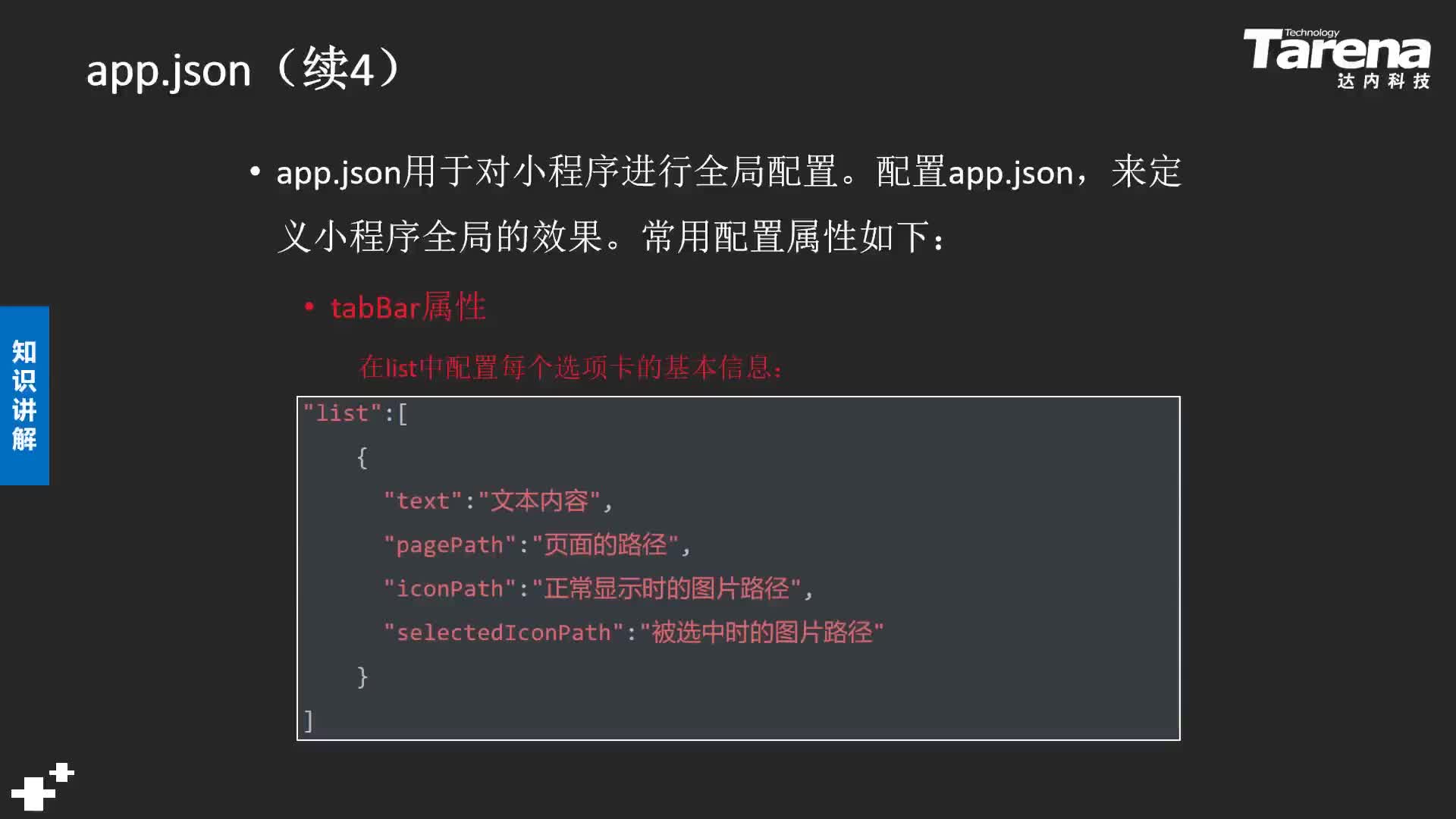Click the "text" key in code box
The image size is (1456, 819).
click(x=422, y=500)
